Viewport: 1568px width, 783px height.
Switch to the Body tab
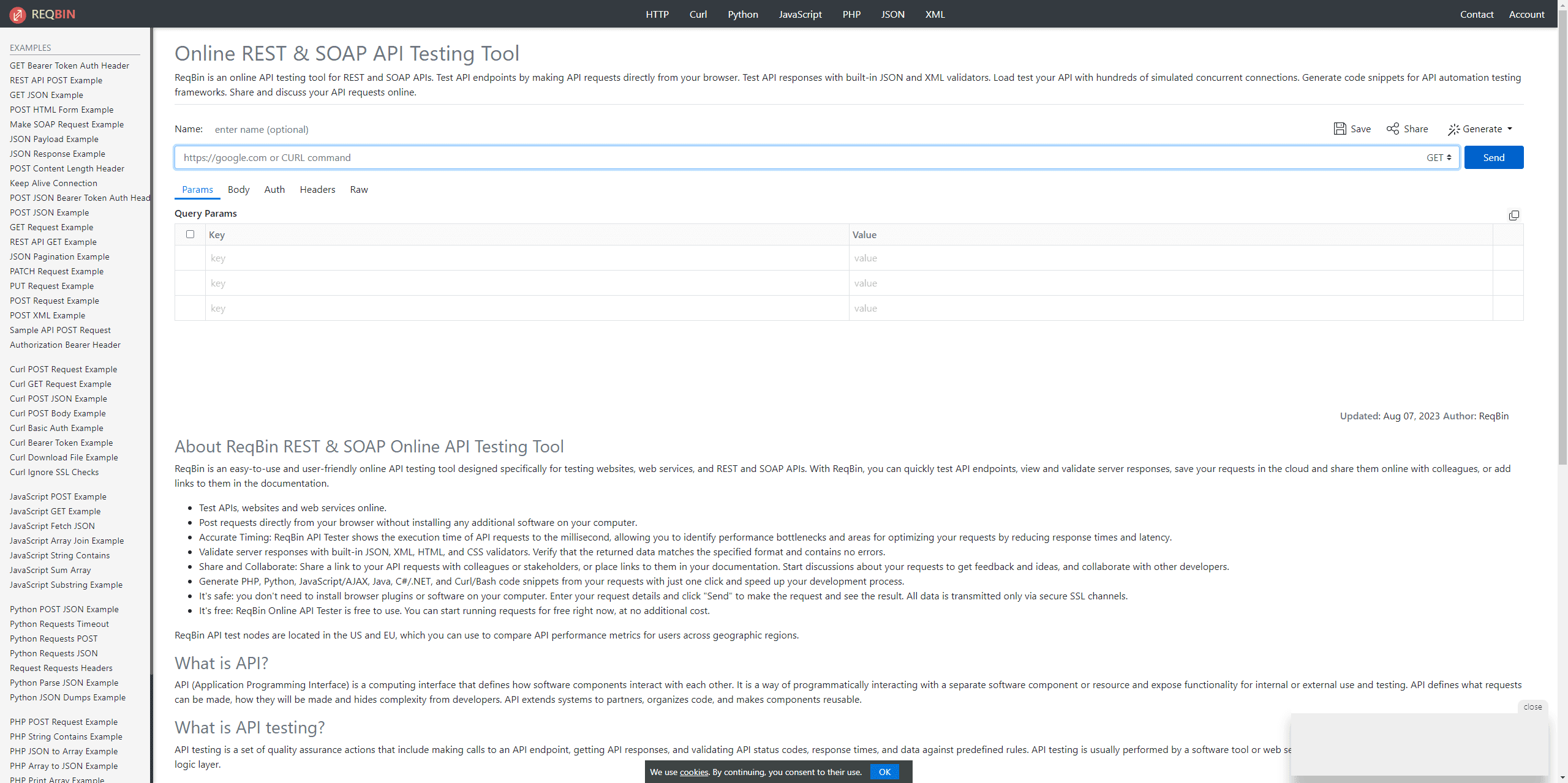point(238,190)
